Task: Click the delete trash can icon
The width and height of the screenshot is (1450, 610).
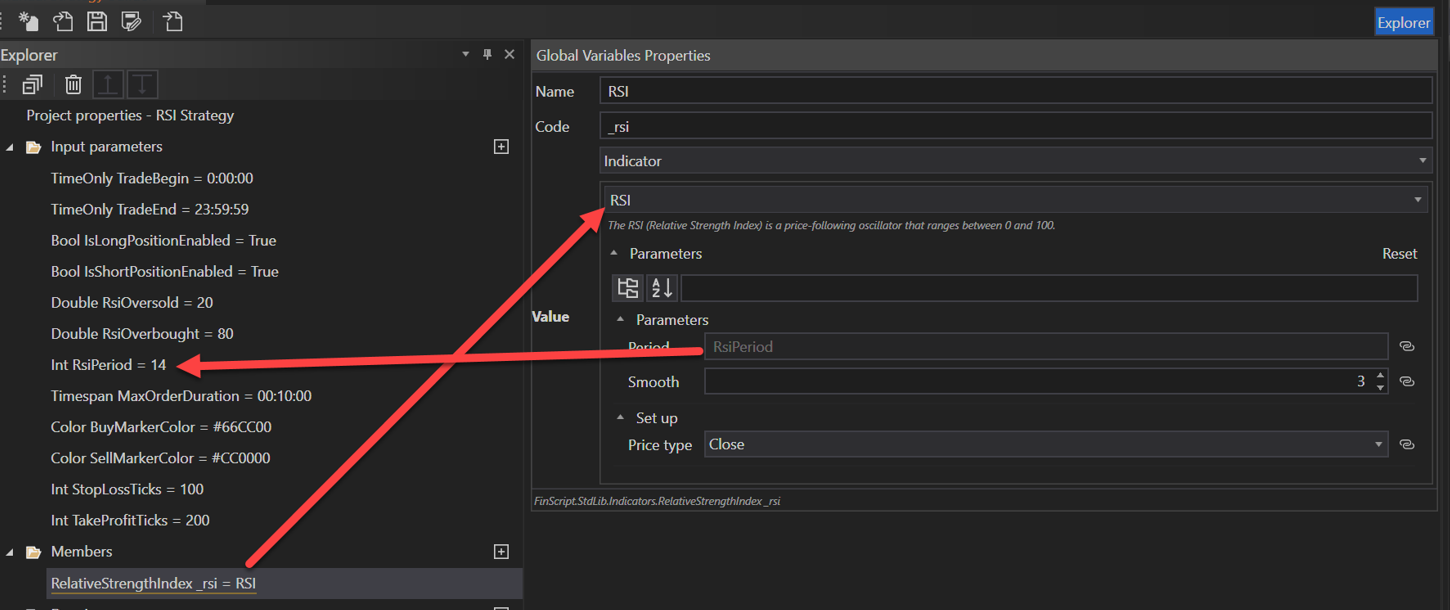Action: (x=73, y=85)
